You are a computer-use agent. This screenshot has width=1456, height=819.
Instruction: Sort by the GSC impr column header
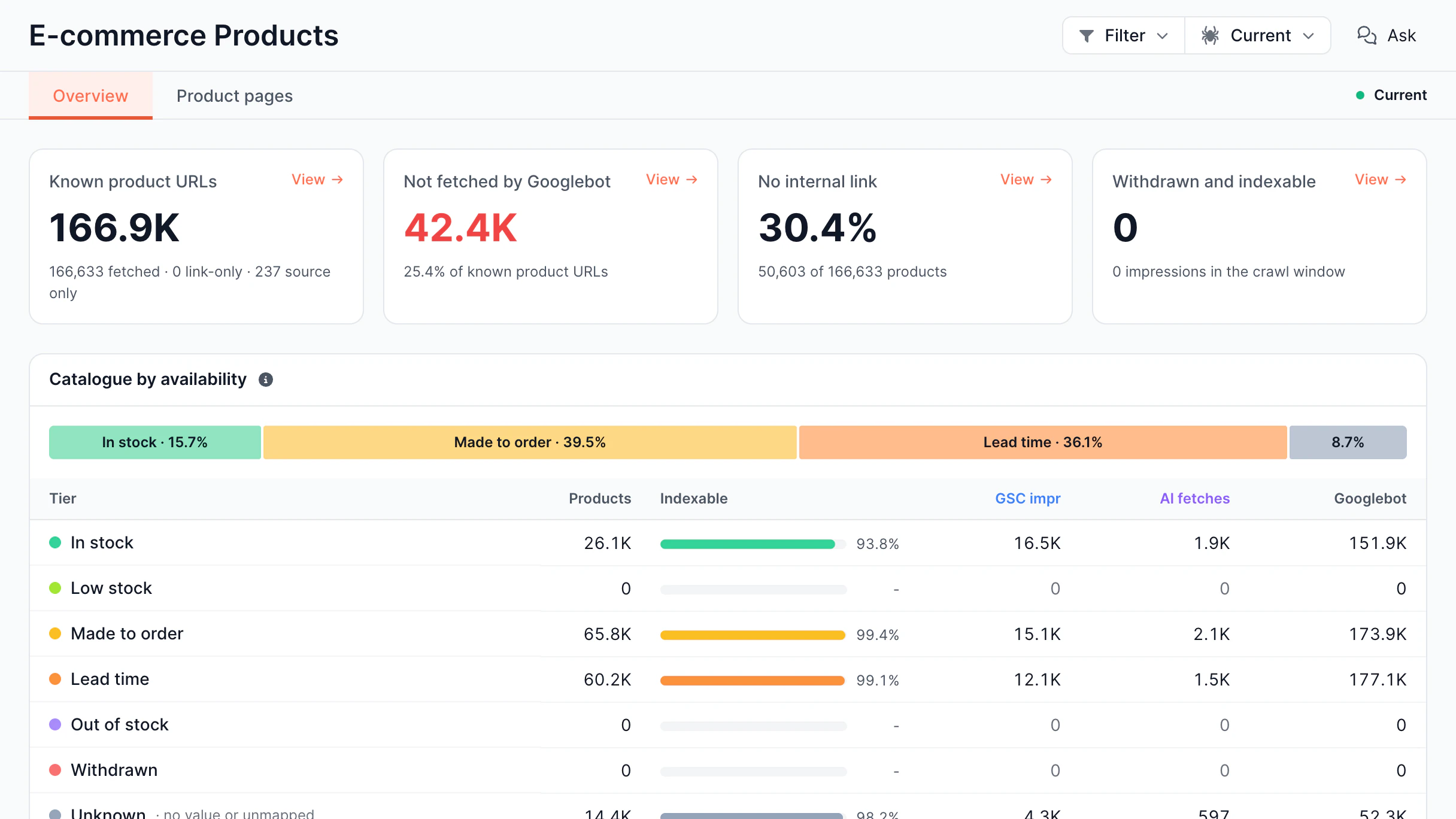[x=1028, y=499]
